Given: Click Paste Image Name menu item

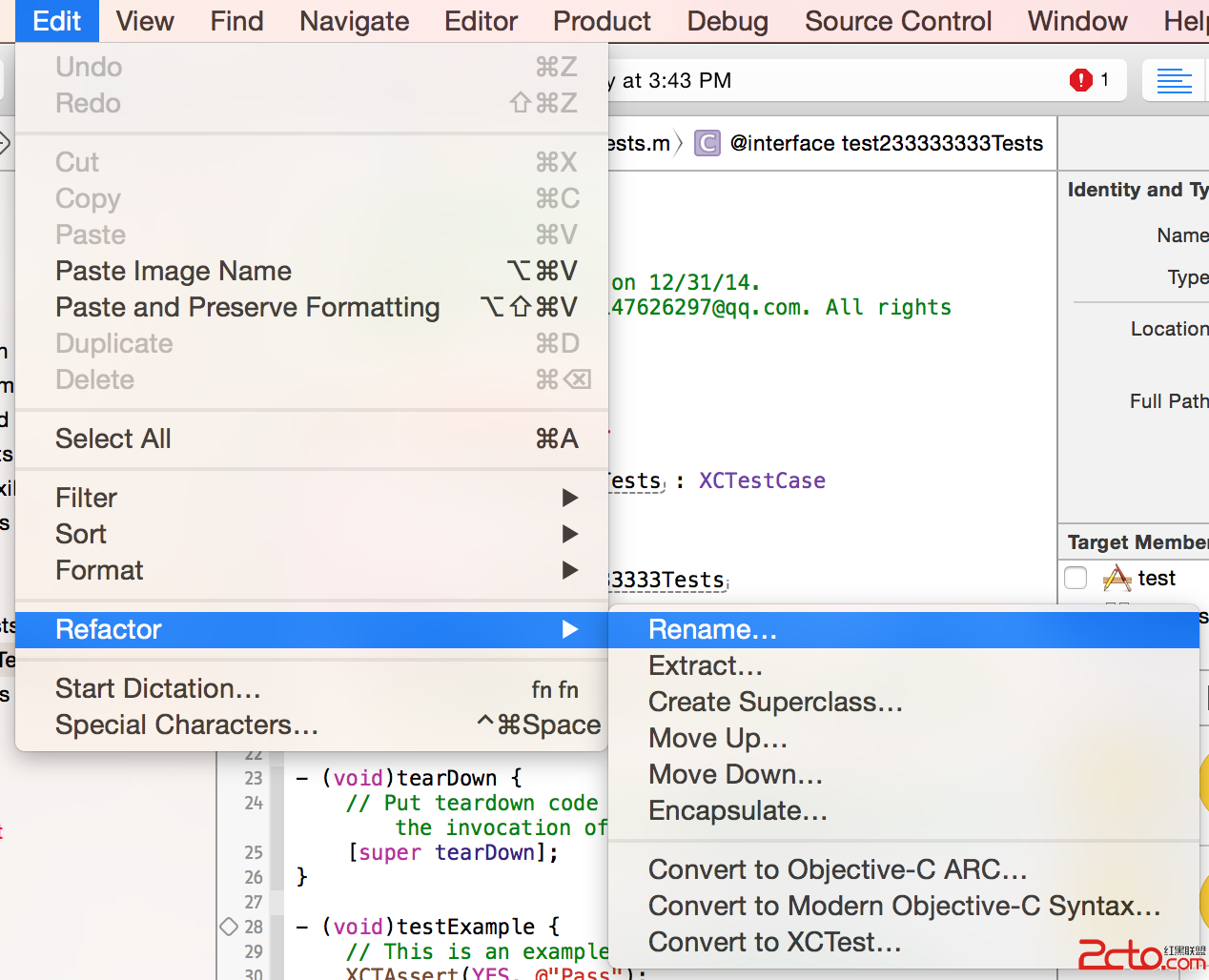Looking at the screenshot, I should pos(174,272).
